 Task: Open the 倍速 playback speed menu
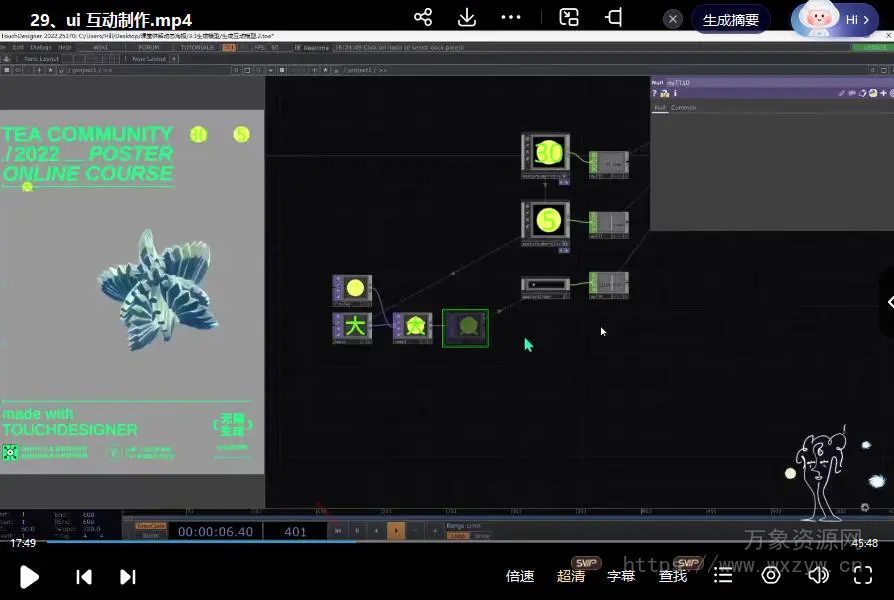pos(520,576)
